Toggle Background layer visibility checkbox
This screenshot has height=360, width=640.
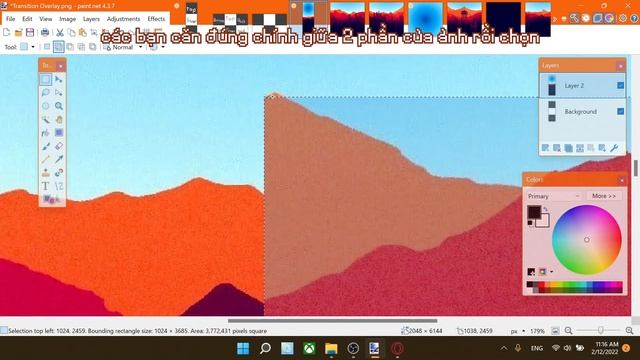pyautogui.click(x=620, y=111)
